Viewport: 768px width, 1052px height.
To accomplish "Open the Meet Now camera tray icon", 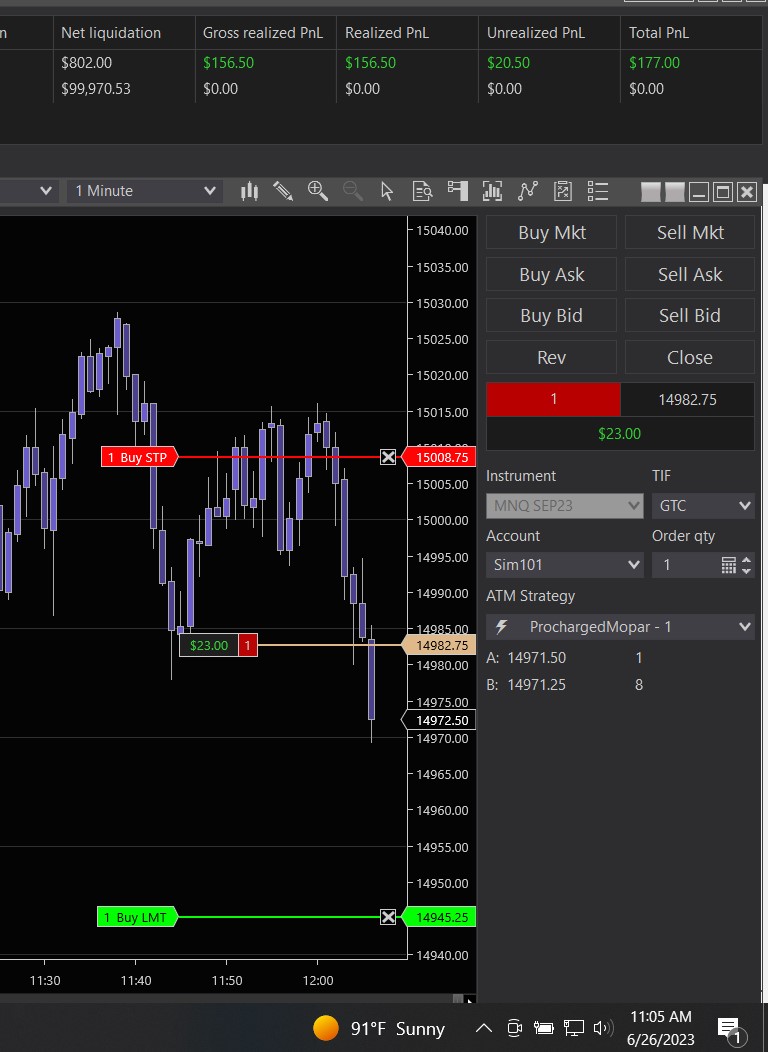I will [x=514, y=1028].
